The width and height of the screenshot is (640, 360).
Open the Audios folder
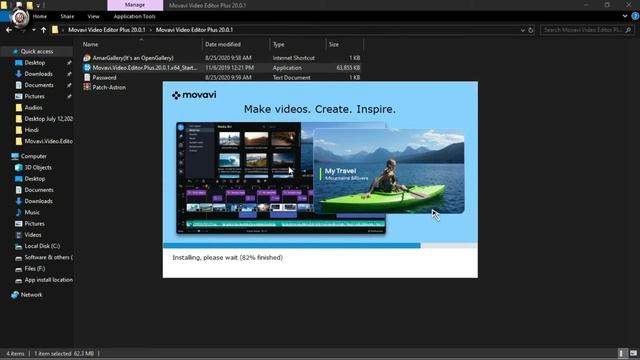click(33, 108)
